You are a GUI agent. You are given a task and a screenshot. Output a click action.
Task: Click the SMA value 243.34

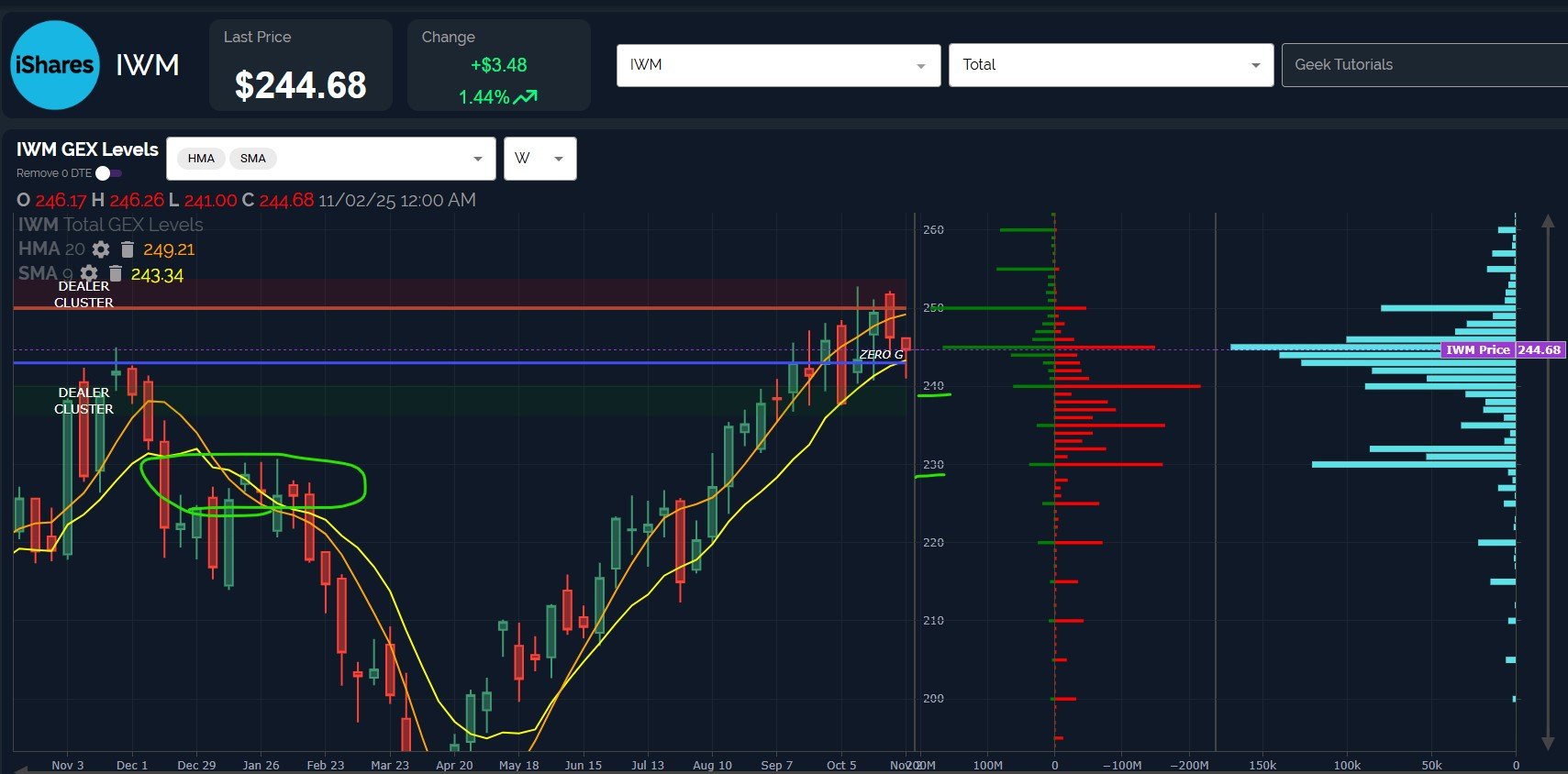tap(157, 275)
